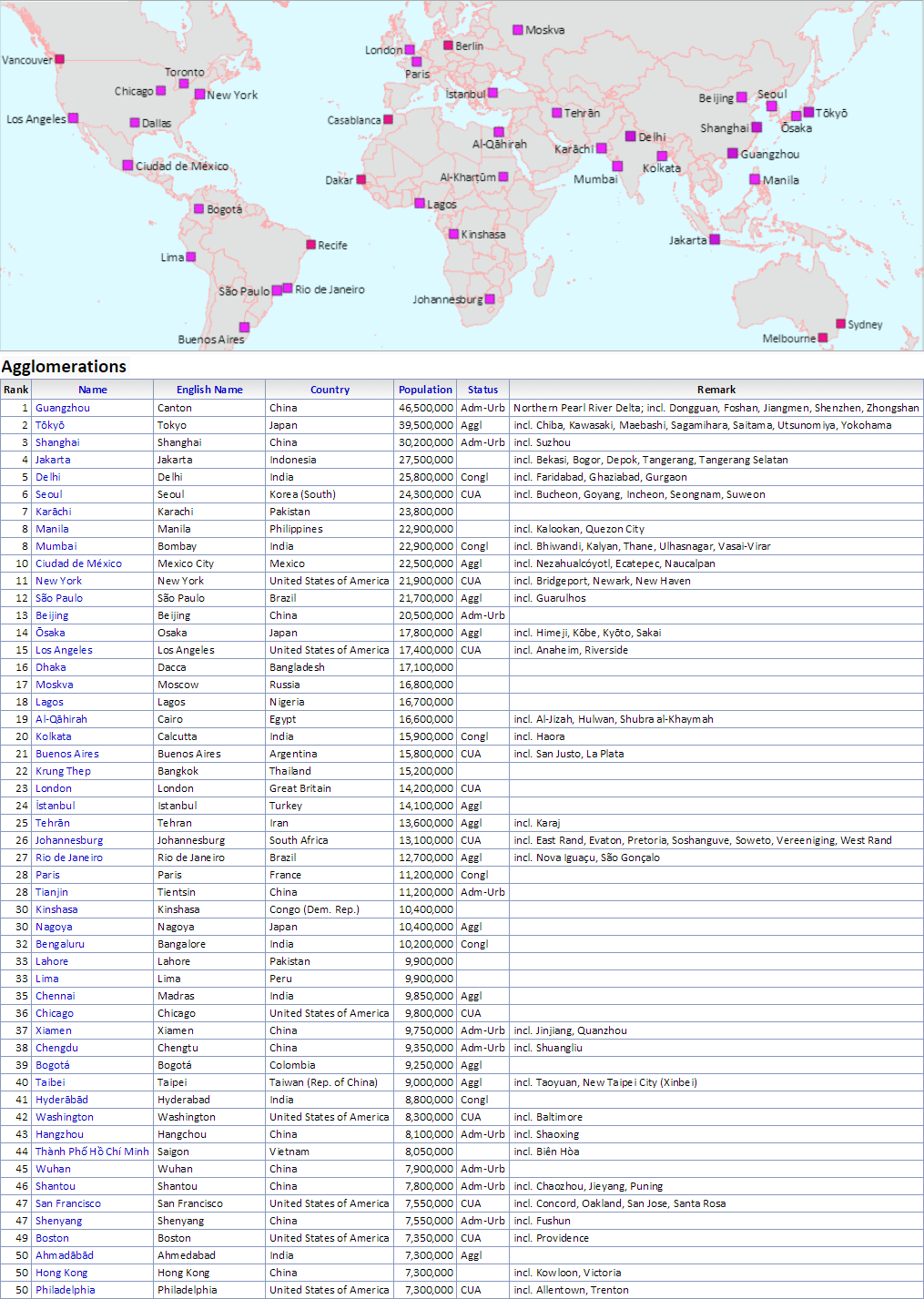924x1299 pixels.
Task: Click the Beijing map marker
Action: [x=741, y=97]
